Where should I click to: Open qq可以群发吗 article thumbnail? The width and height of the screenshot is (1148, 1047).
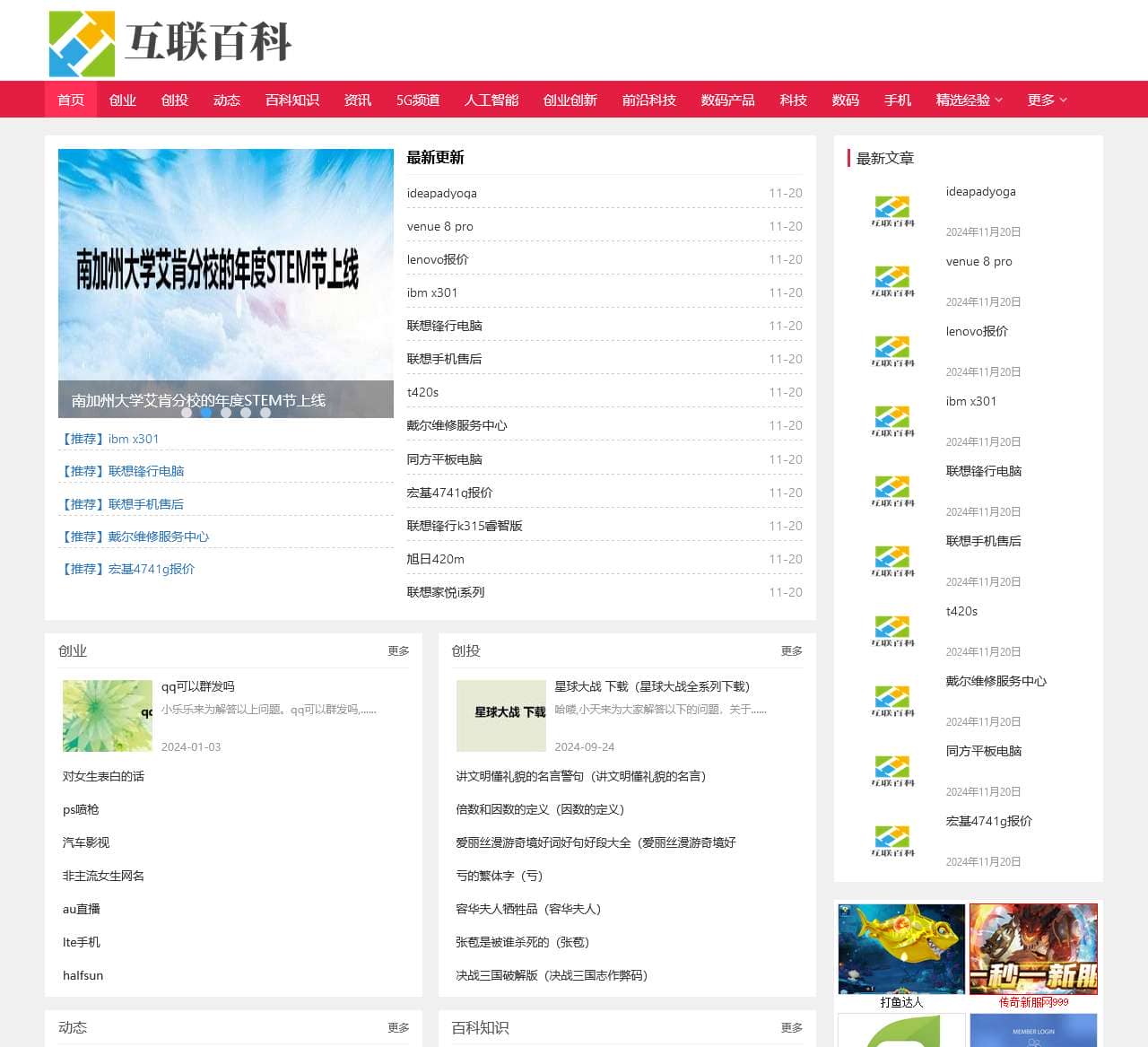tap(108, 716)
